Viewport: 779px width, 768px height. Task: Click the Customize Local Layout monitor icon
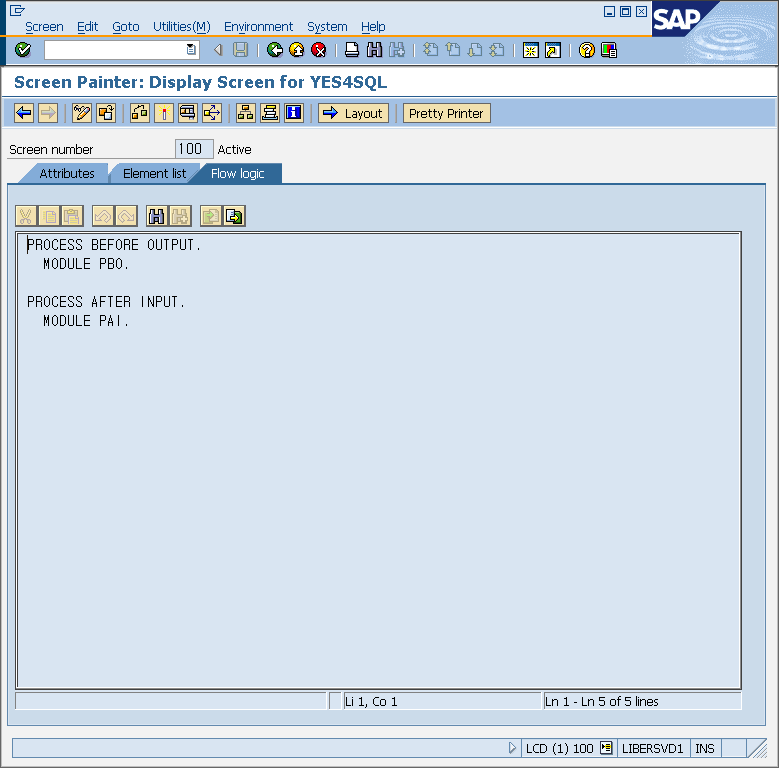point(608,50)
